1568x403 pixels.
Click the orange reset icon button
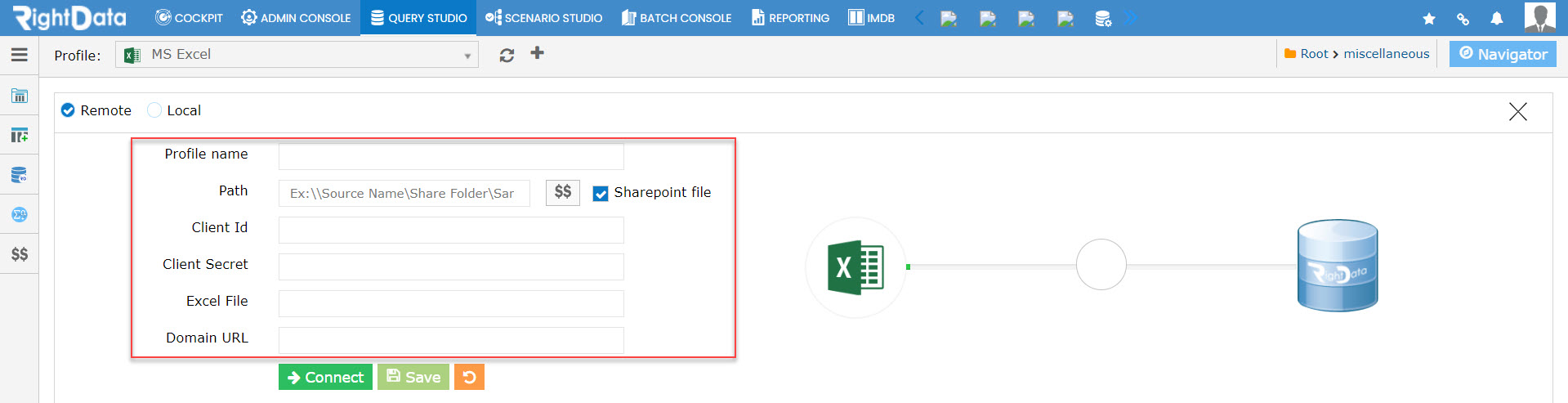coord(469,377)
